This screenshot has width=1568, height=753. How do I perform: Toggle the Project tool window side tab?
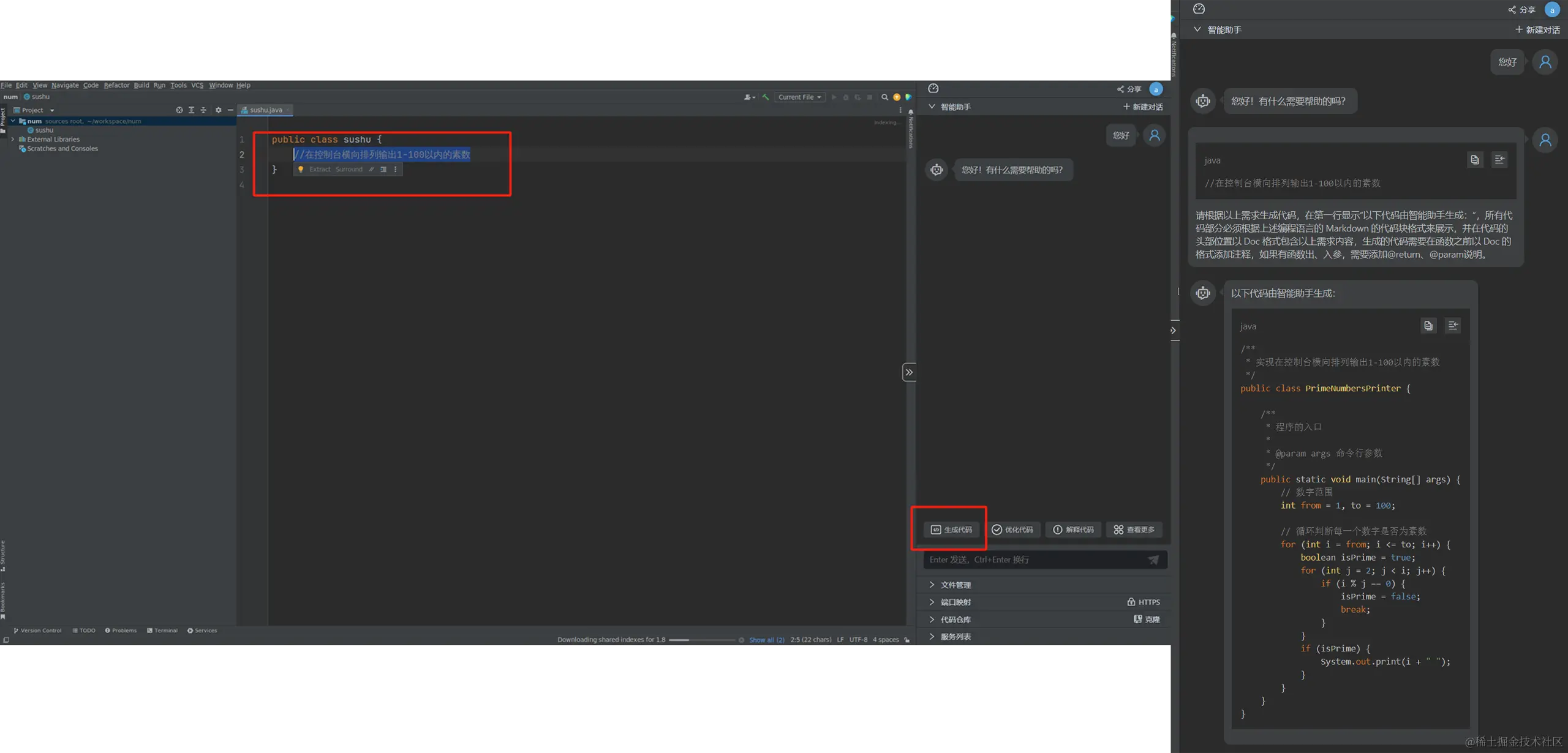click(3, 119)
